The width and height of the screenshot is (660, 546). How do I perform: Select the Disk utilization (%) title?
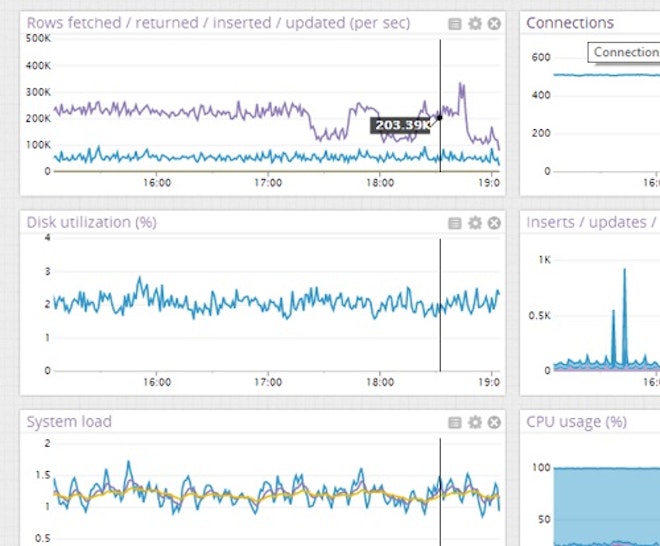[x=91, y=222]
